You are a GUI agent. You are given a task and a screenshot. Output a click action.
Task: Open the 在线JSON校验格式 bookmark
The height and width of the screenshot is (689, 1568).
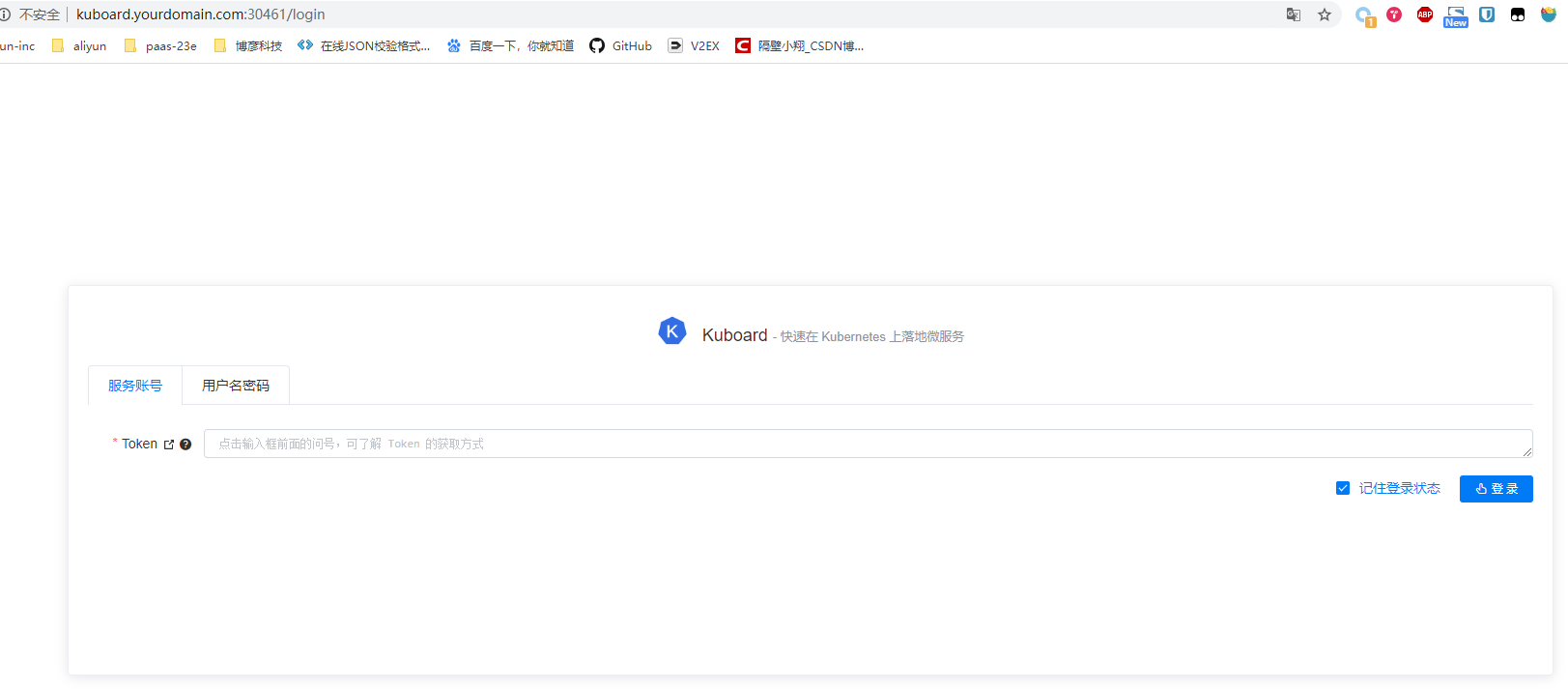tap(364, 45)
